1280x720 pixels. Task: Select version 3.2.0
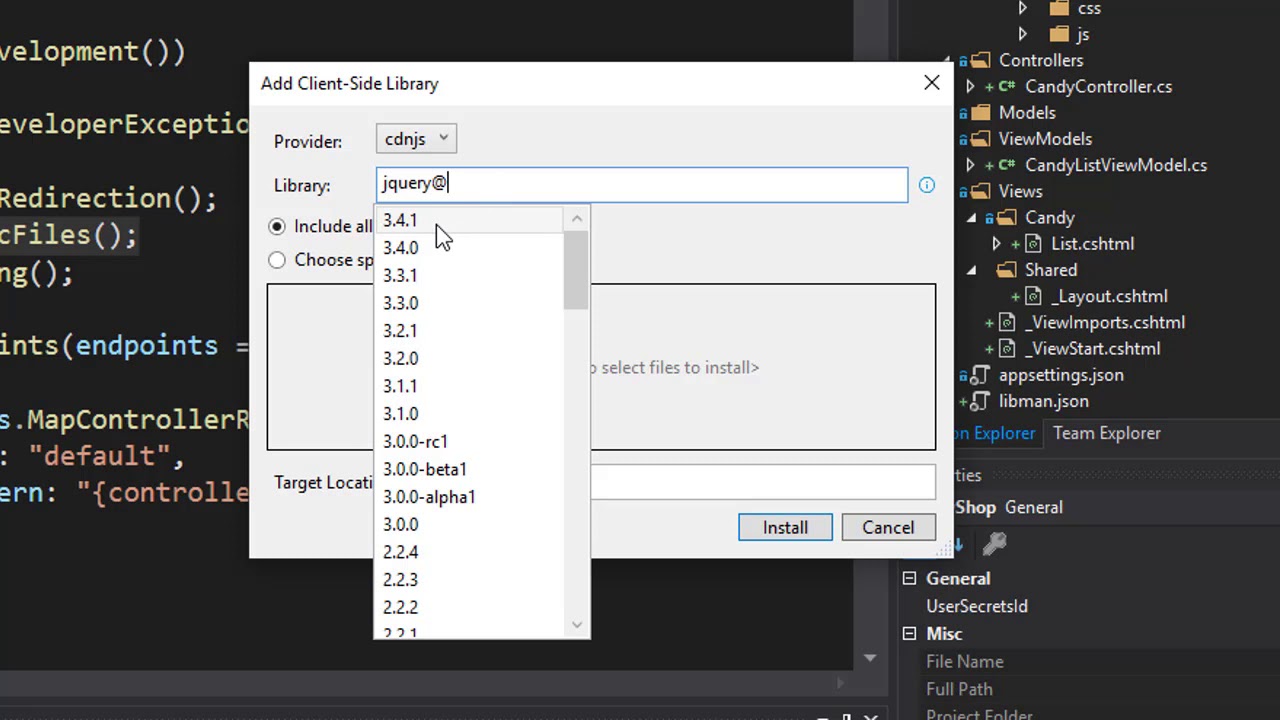(469, 358)
